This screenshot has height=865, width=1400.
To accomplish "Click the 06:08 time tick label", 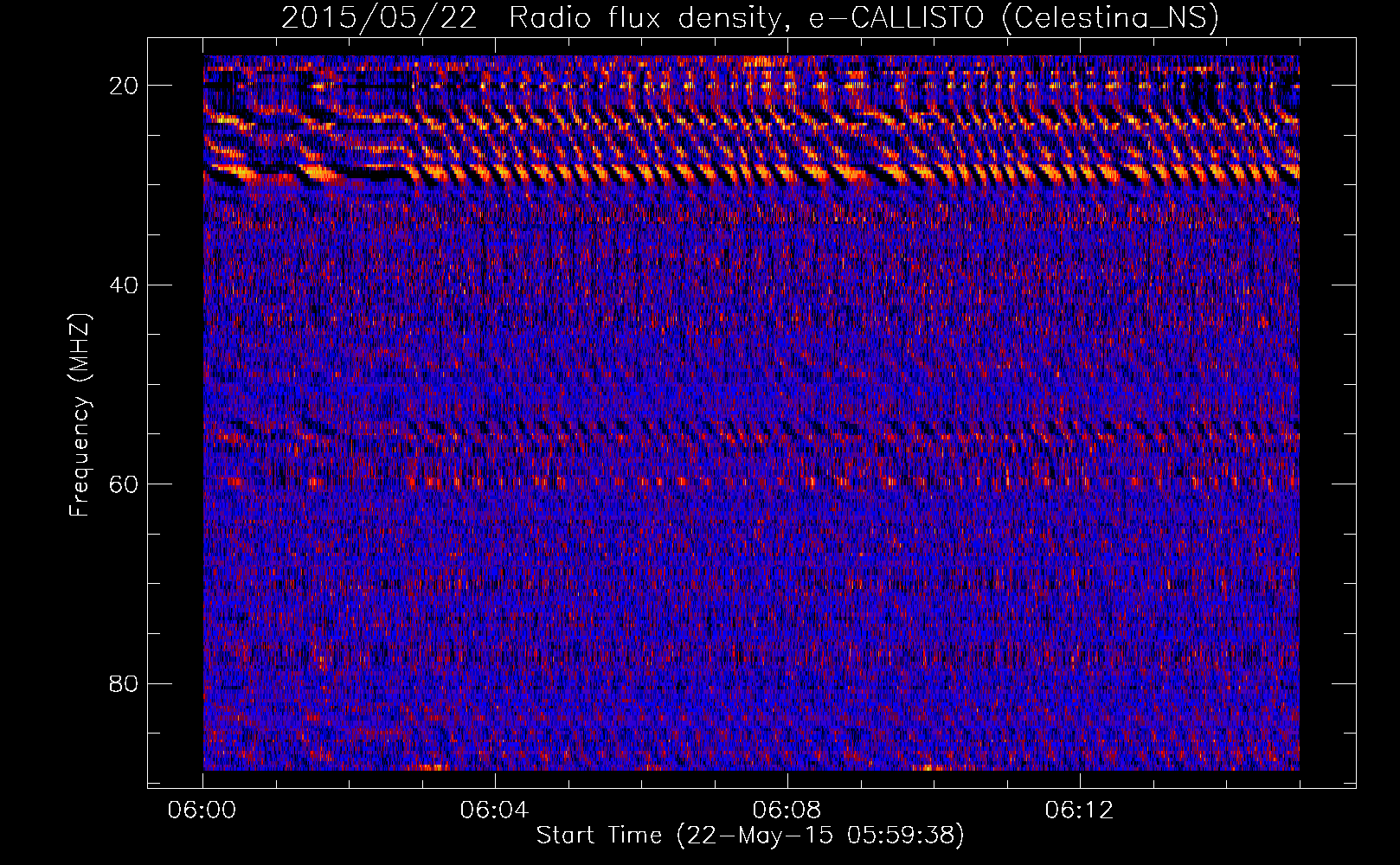I will 787,811.
